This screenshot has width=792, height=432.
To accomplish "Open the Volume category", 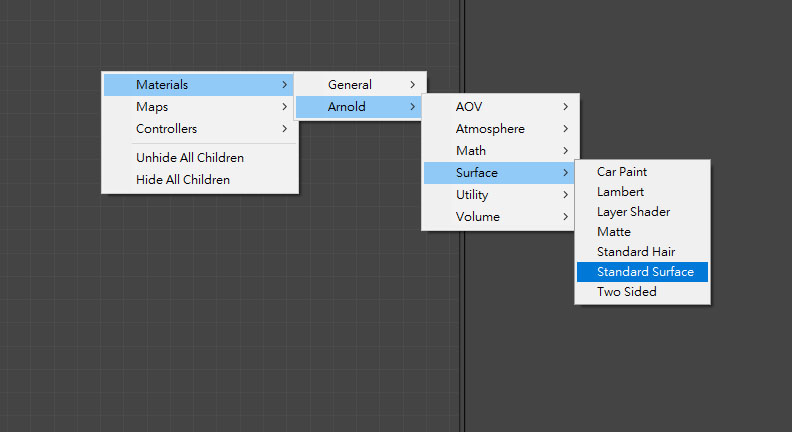I will (478, 217).
